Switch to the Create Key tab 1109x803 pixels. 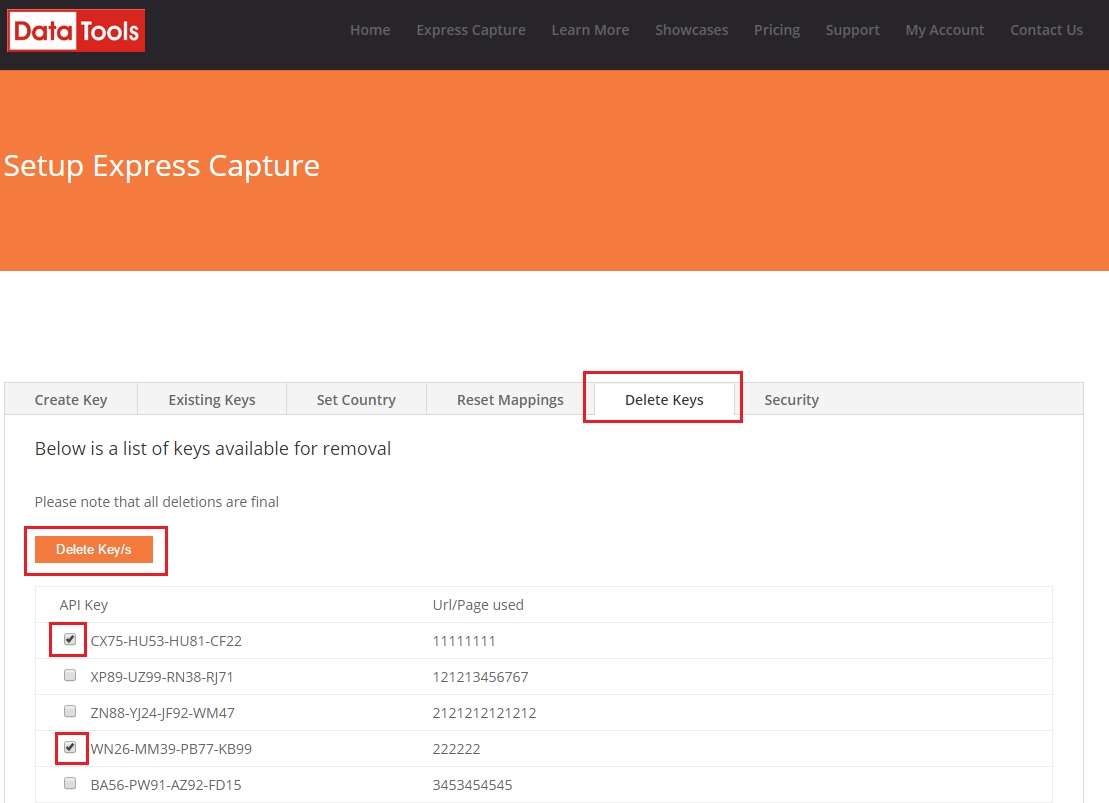(x=71, y=400)
